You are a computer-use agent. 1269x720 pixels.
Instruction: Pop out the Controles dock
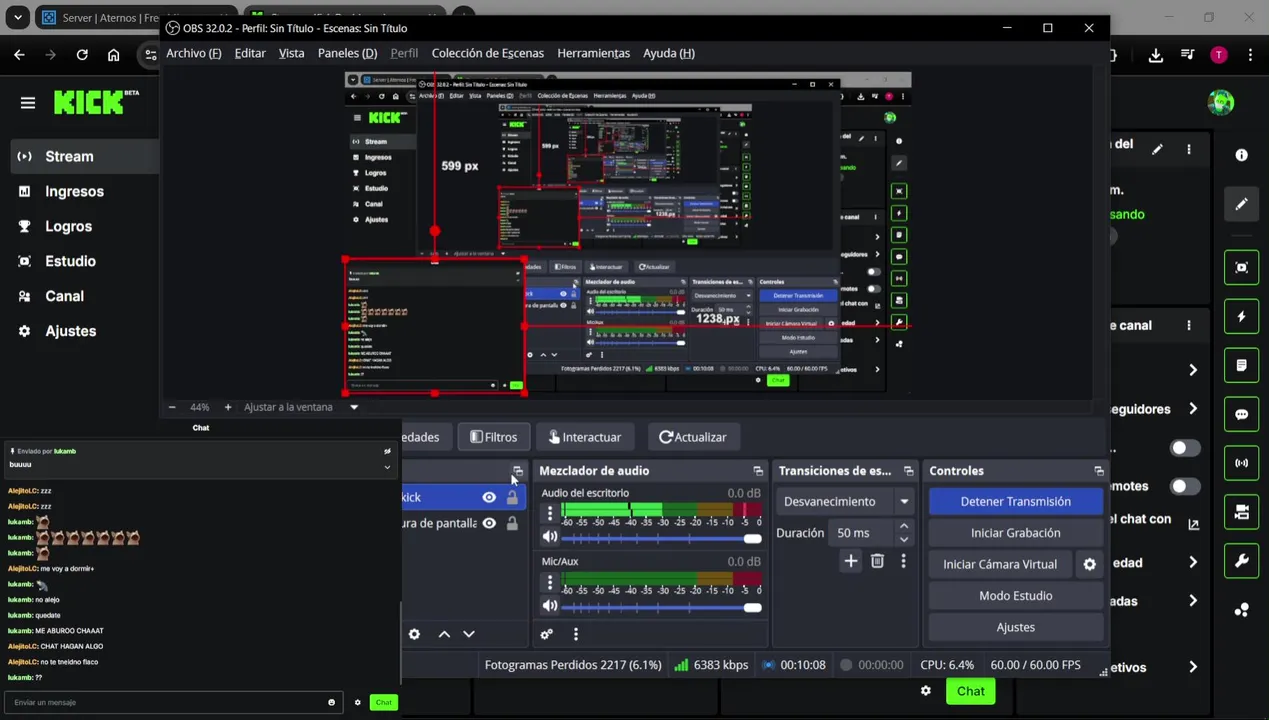(x=1099, y=471)
